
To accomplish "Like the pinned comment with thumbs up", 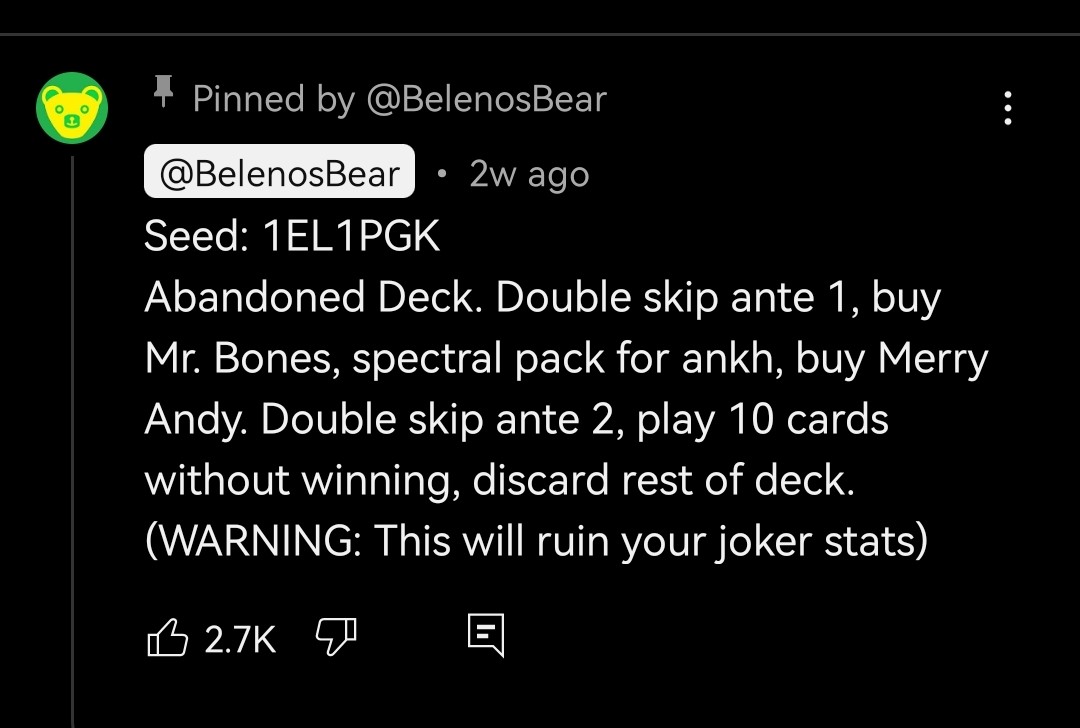I will (x=172, y=635).
